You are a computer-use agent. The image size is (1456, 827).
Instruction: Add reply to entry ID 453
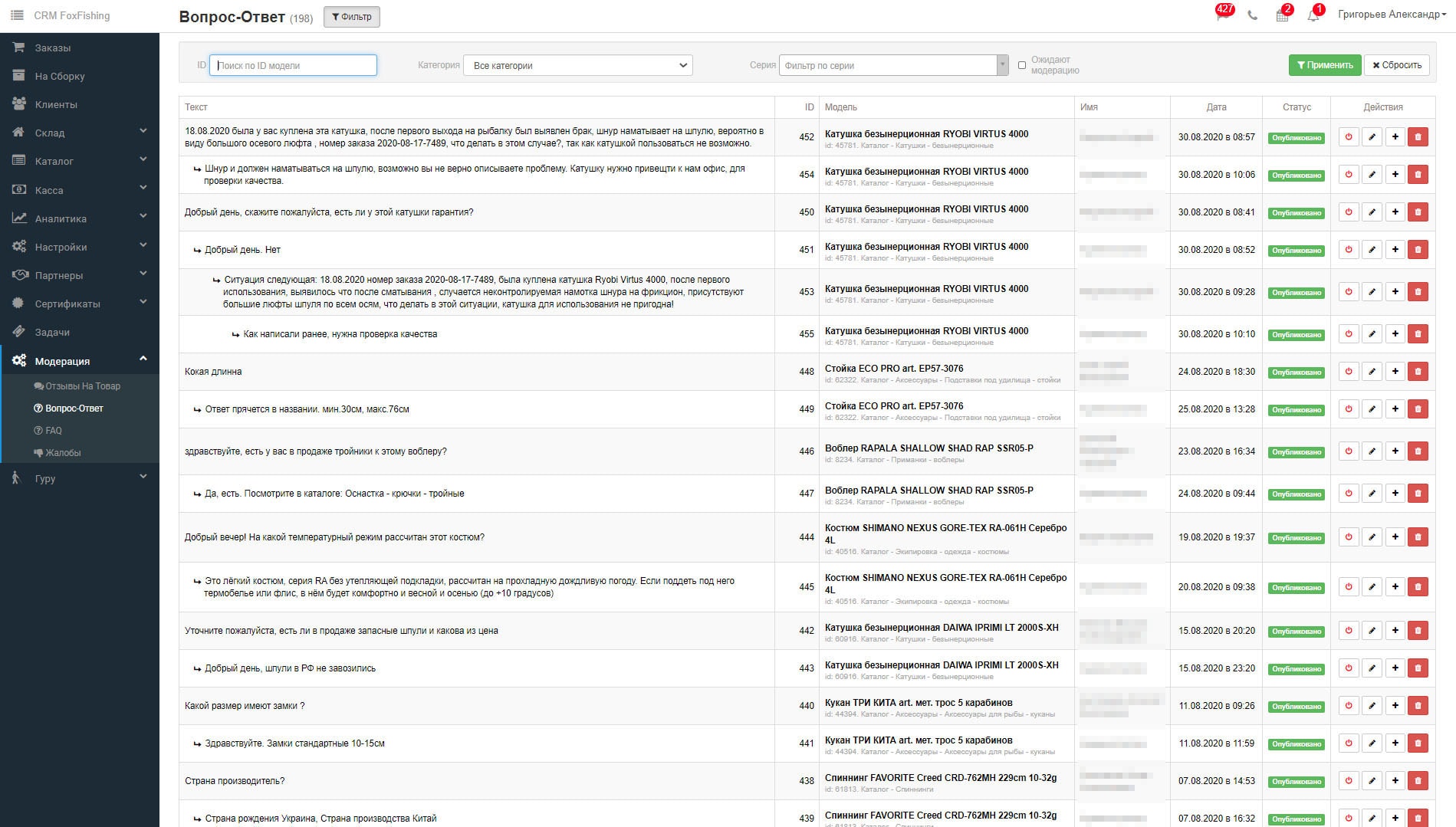point(1395,292)
